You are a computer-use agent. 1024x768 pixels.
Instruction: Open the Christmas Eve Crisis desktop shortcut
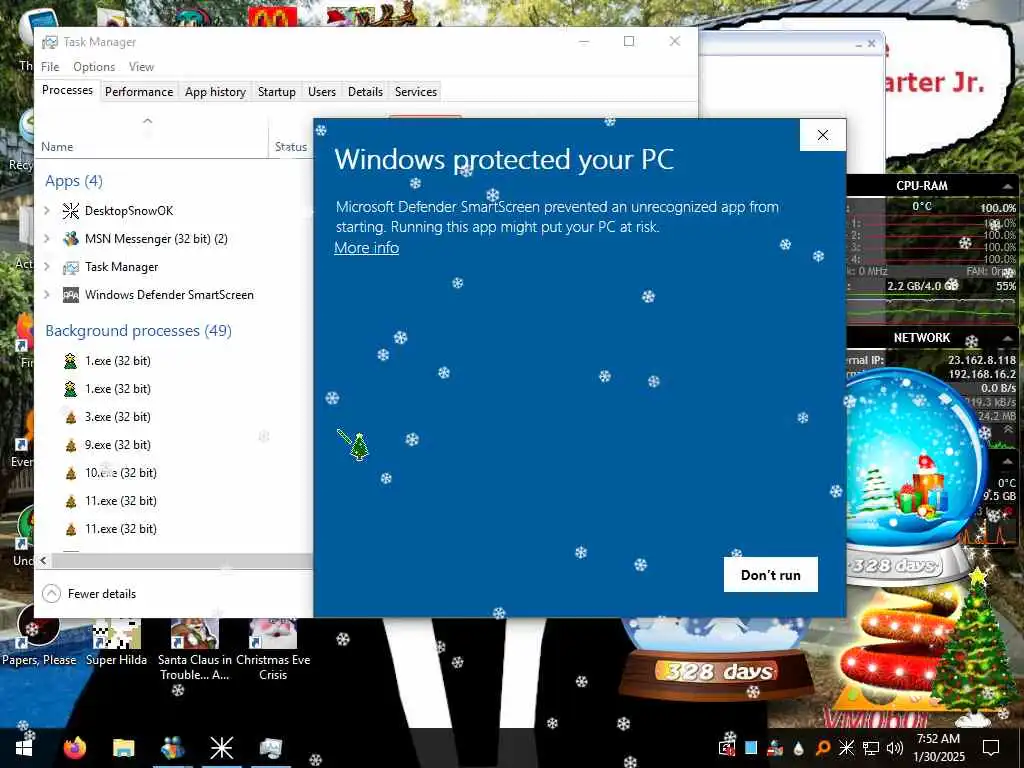point(273,649)
